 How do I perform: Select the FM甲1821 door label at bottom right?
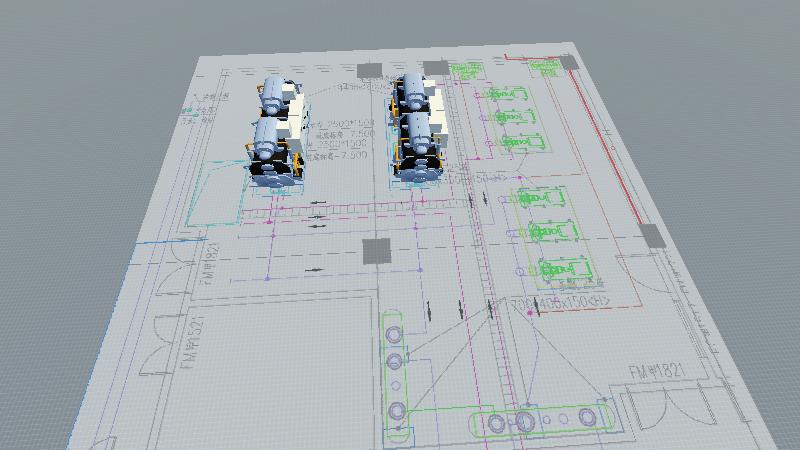(656, 372)
